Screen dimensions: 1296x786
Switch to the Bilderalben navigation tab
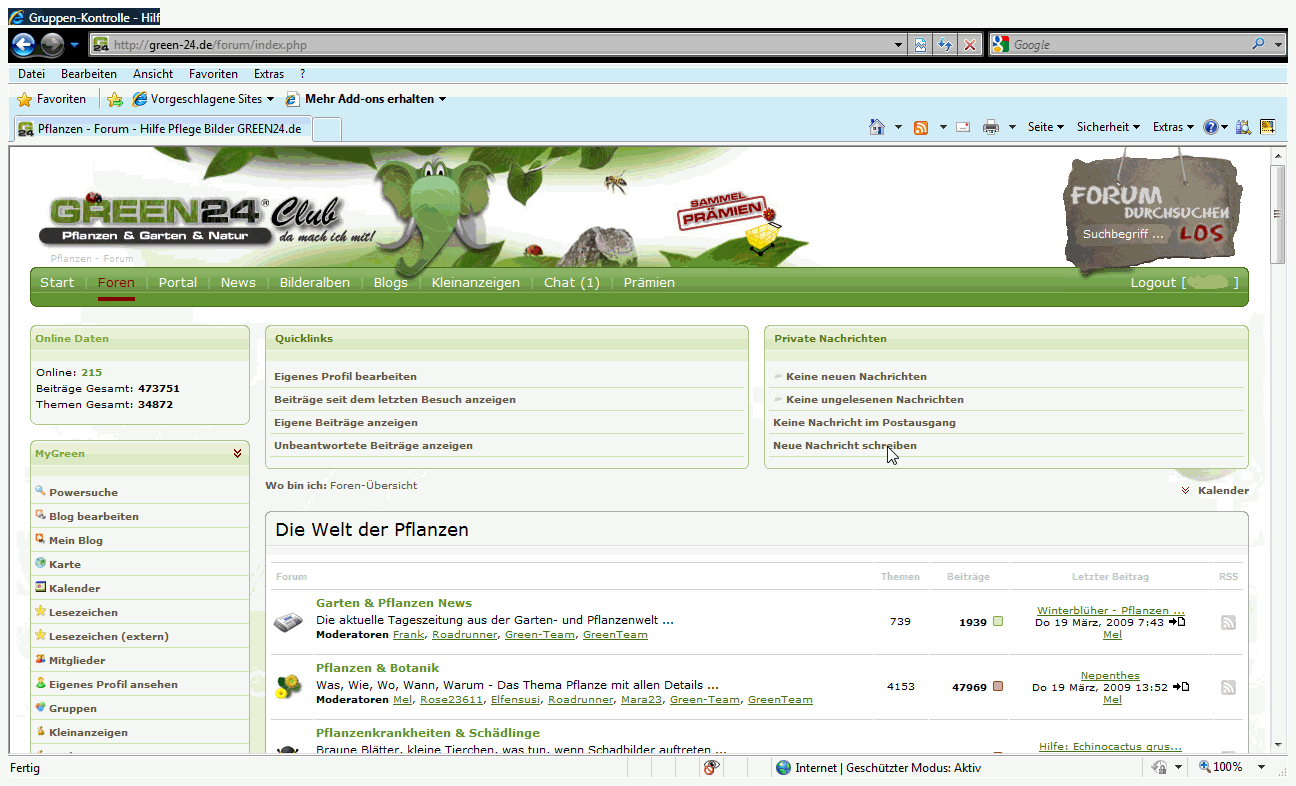(x=314, y=282)
